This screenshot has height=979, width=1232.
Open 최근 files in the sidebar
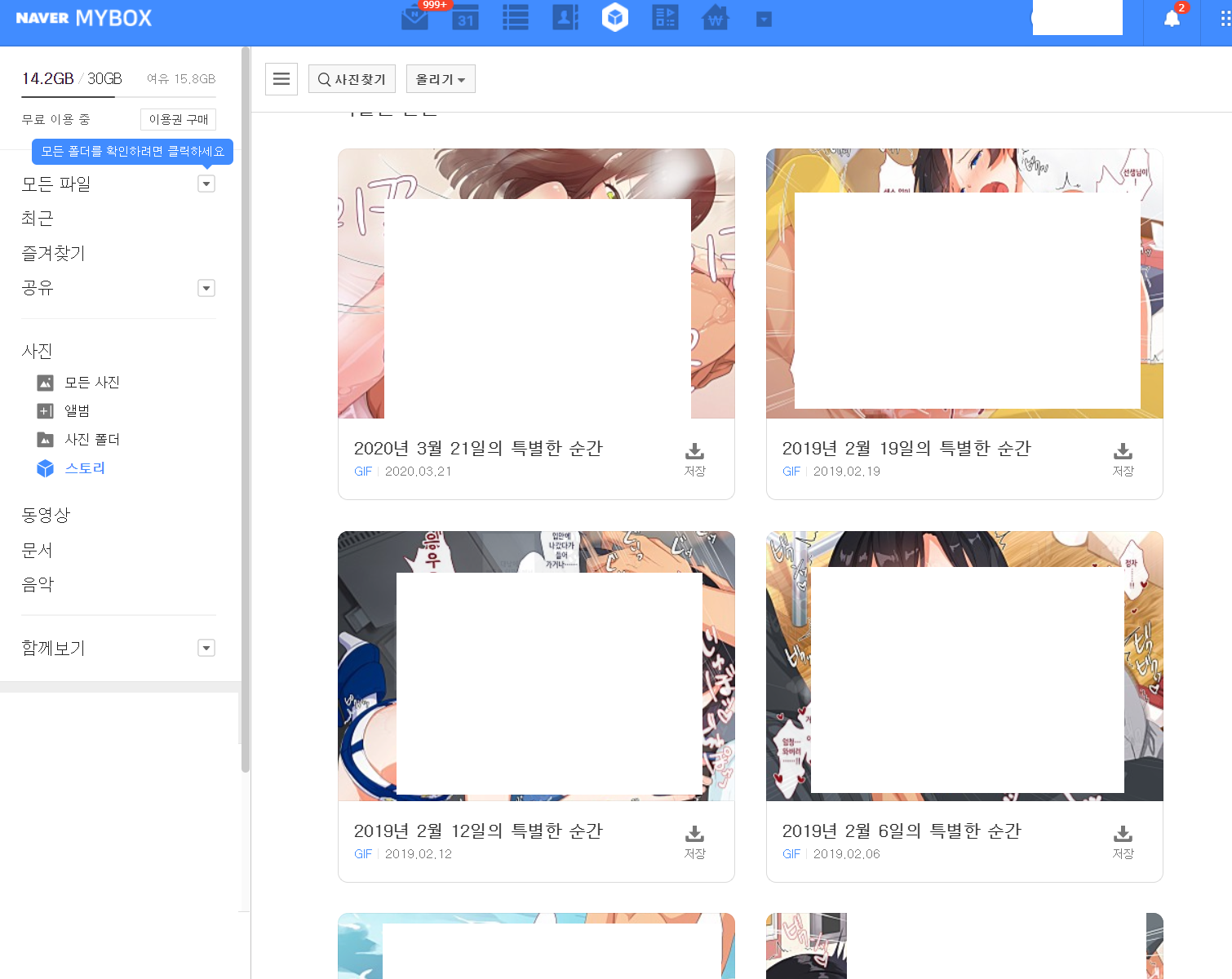(x=38, y=219)
